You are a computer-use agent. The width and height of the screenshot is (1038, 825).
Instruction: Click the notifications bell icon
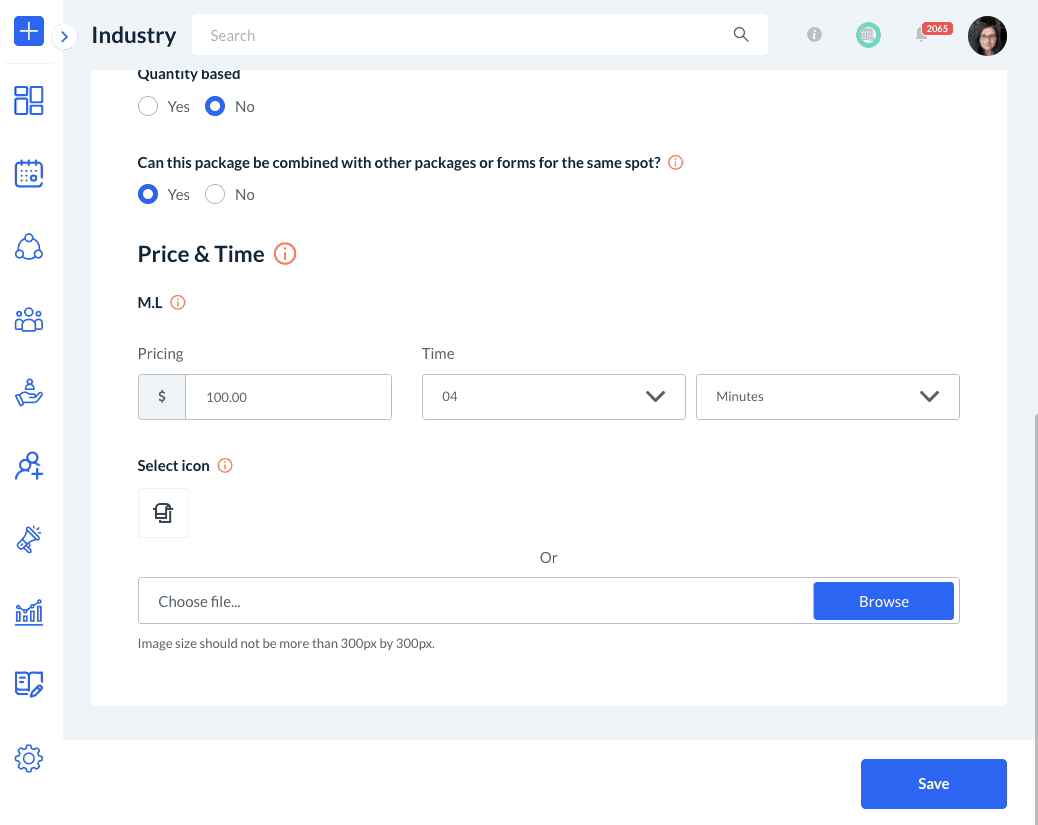pos(921,35)
